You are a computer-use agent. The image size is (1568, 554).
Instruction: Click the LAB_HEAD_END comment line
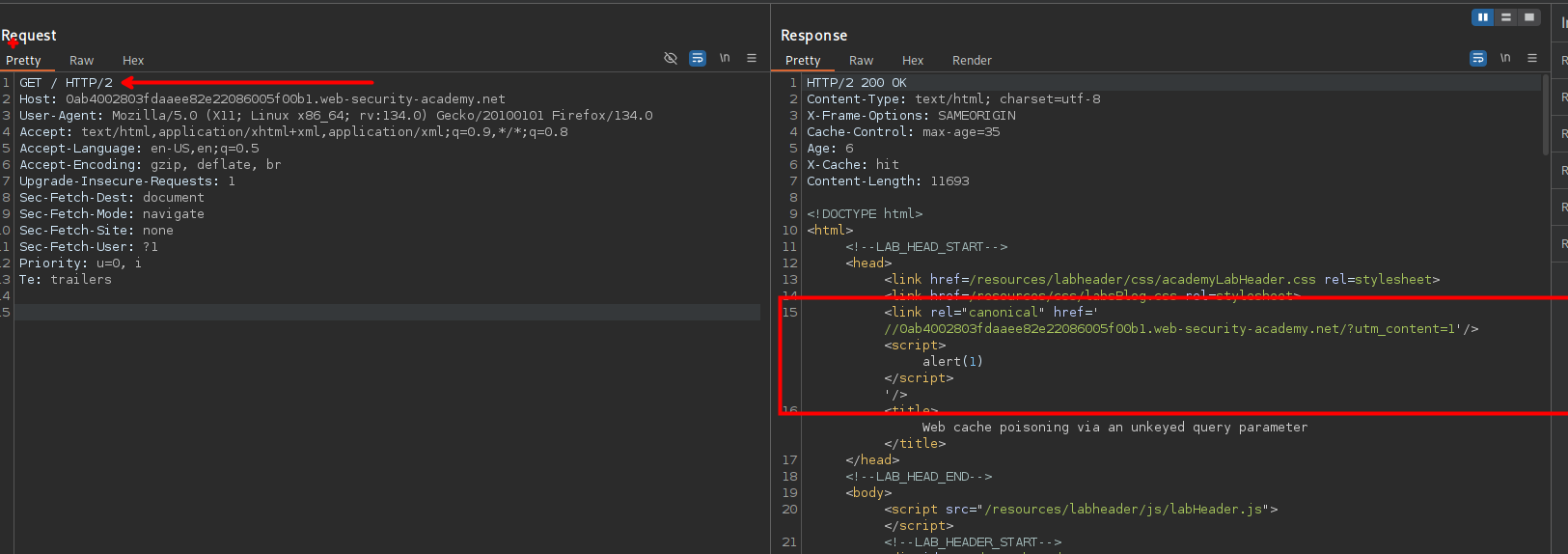coord(919,477)
